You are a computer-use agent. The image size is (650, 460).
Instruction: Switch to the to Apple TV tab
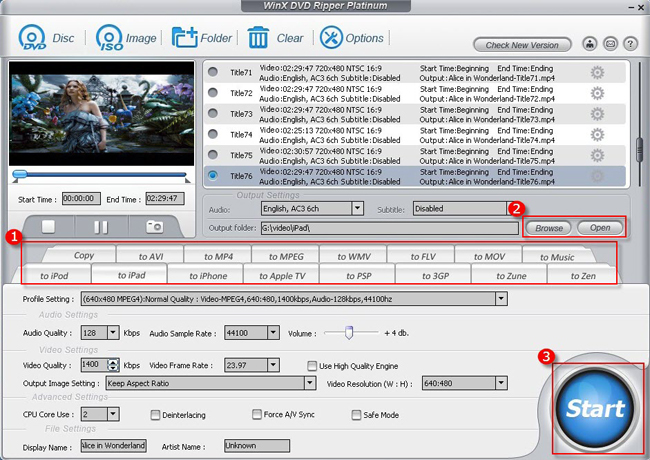(282, 276)
